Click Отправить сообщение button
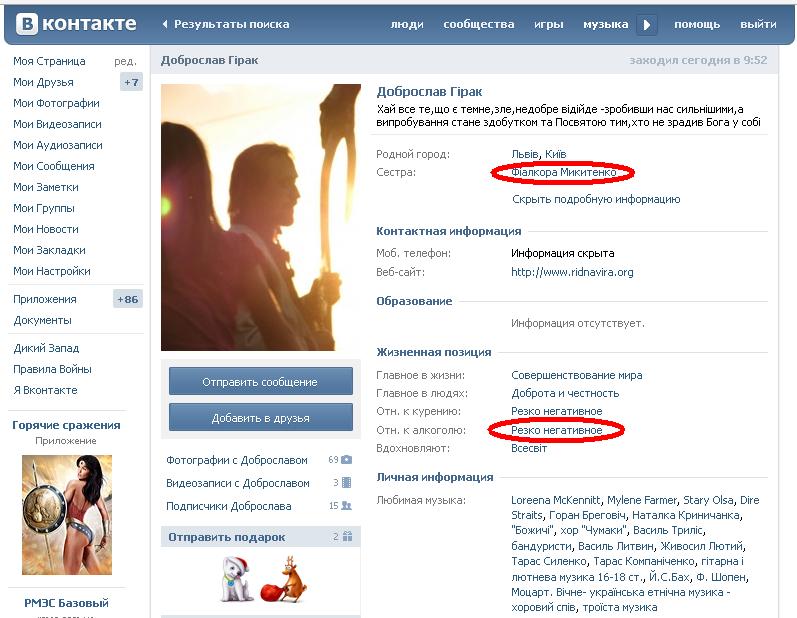Screen dimensions: 797x618 click(x=261, y=382)
